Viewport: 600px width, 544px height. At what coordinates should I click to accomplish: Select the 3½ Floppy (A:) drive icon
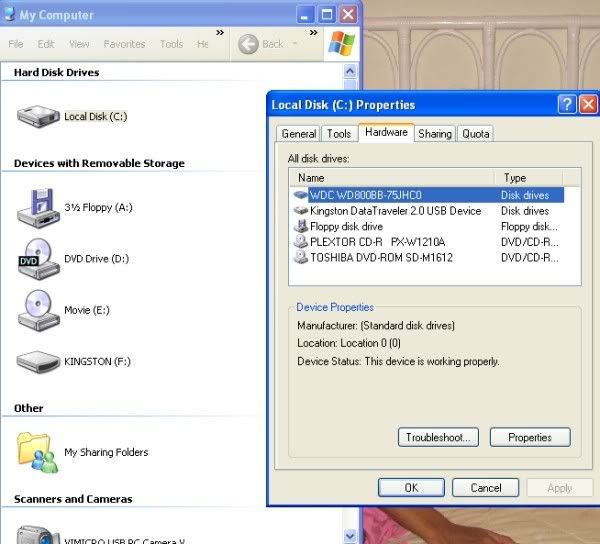[38, 208]
